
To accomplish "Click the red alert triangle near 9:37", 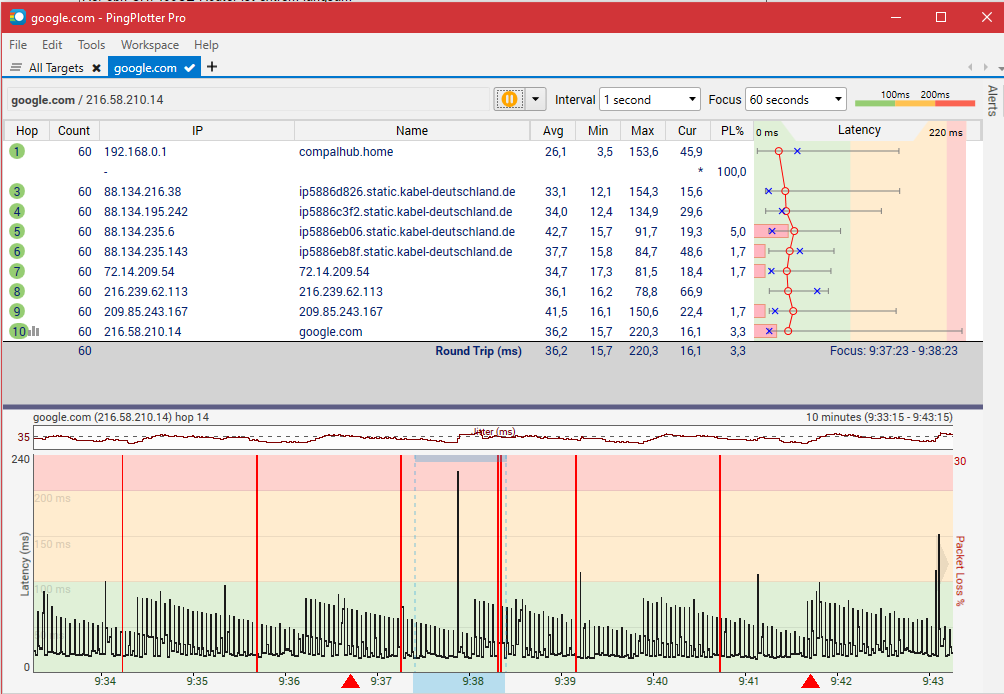I will point(350,681).
